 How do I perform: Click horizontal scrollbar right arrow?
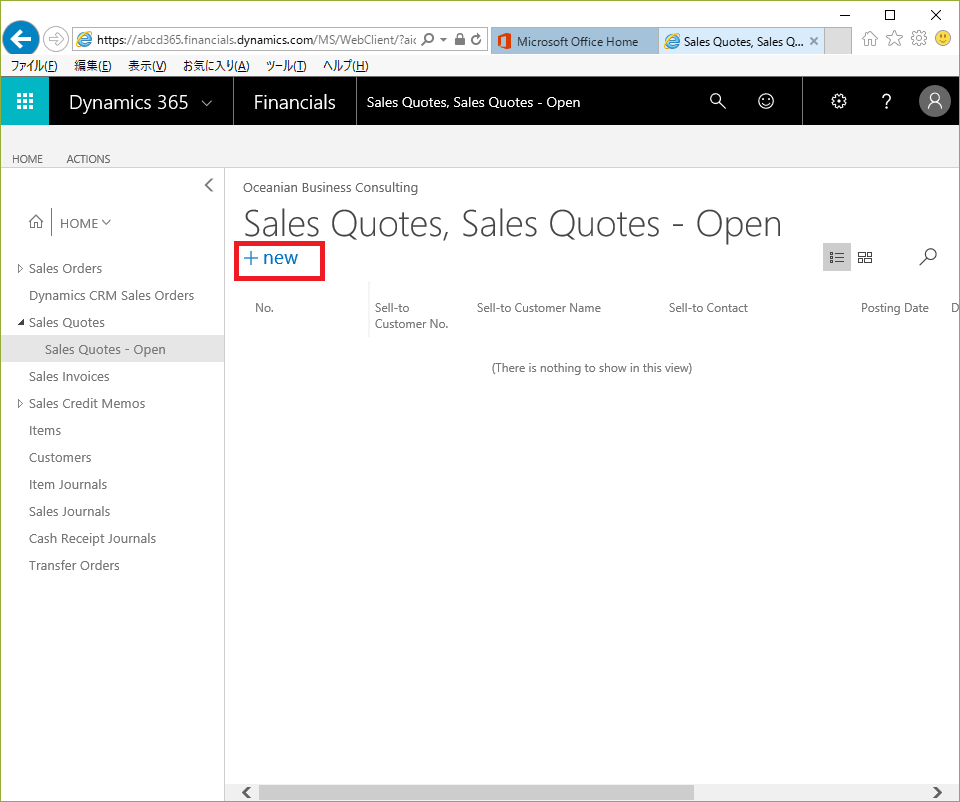pos(937,792)
